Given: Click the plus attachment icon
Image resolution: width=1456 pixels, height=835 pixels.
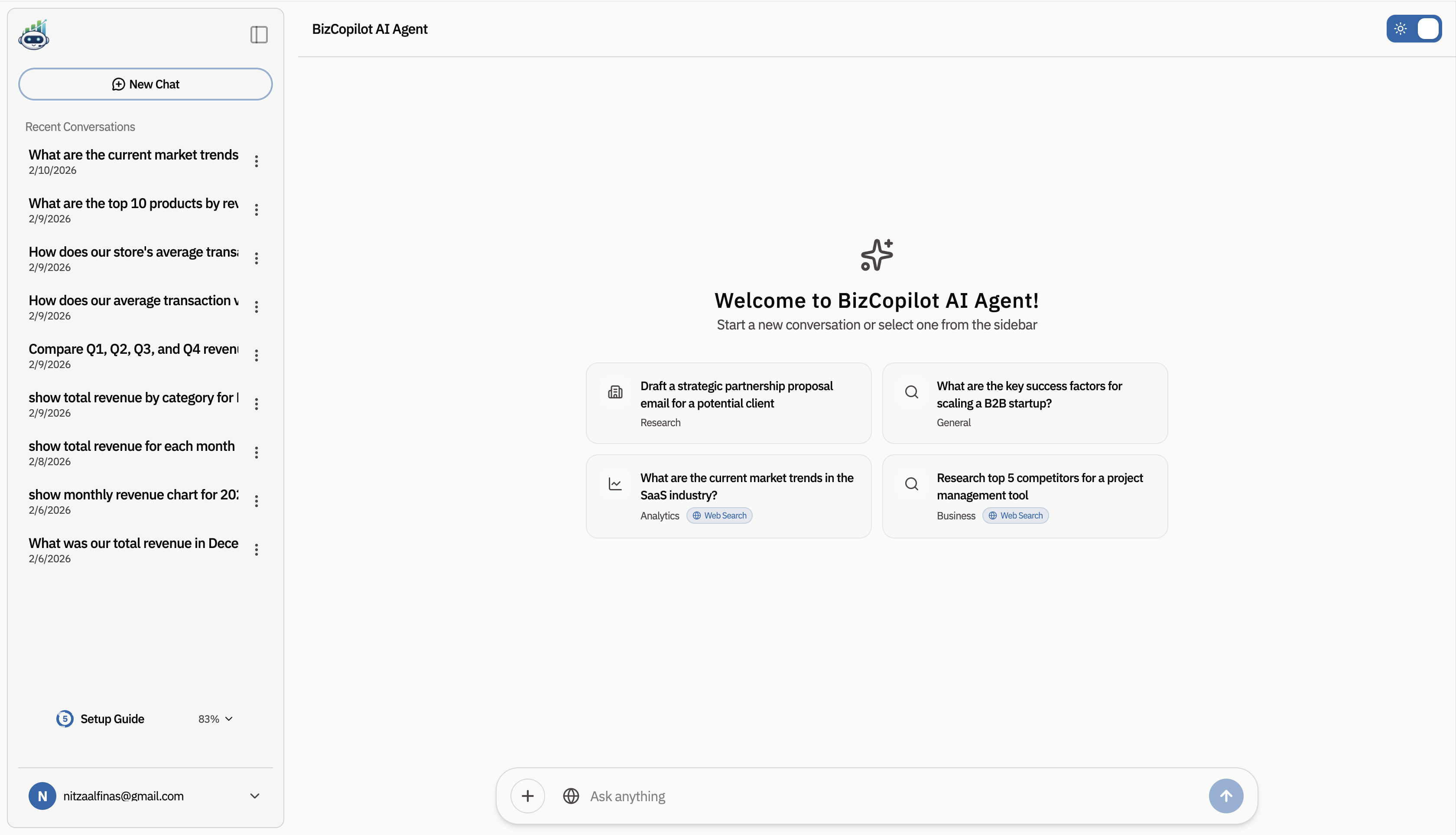Looking at the screenshot, I should pos(527,796).
